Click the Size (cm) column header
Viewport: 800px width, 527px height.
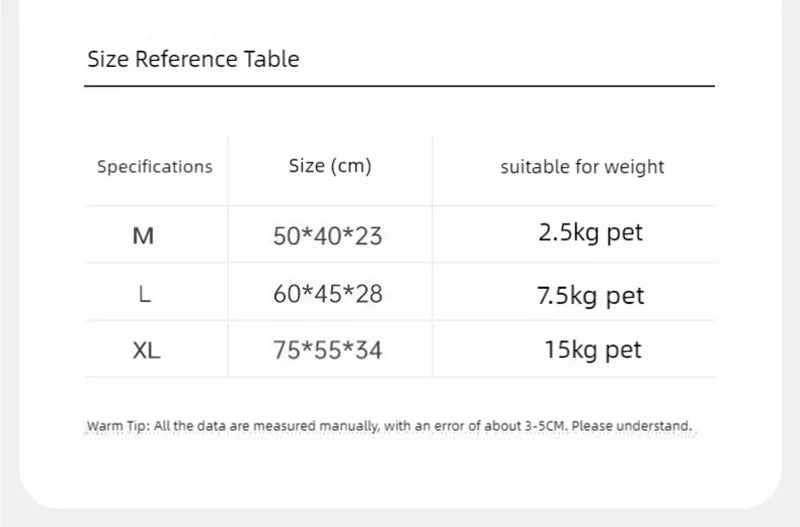point(330,166)
